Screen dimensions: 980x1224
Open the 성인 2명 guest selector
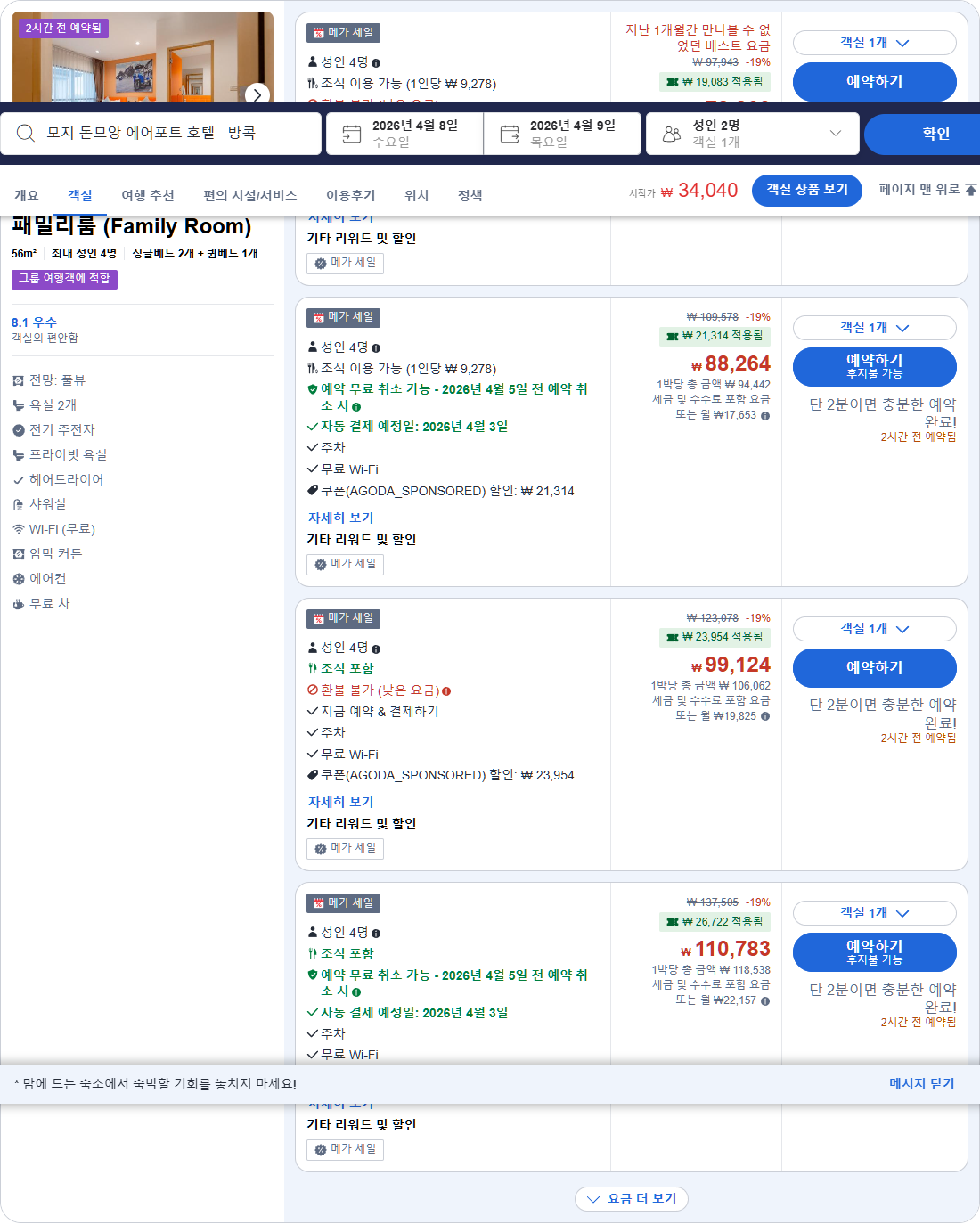coord(753,133)
